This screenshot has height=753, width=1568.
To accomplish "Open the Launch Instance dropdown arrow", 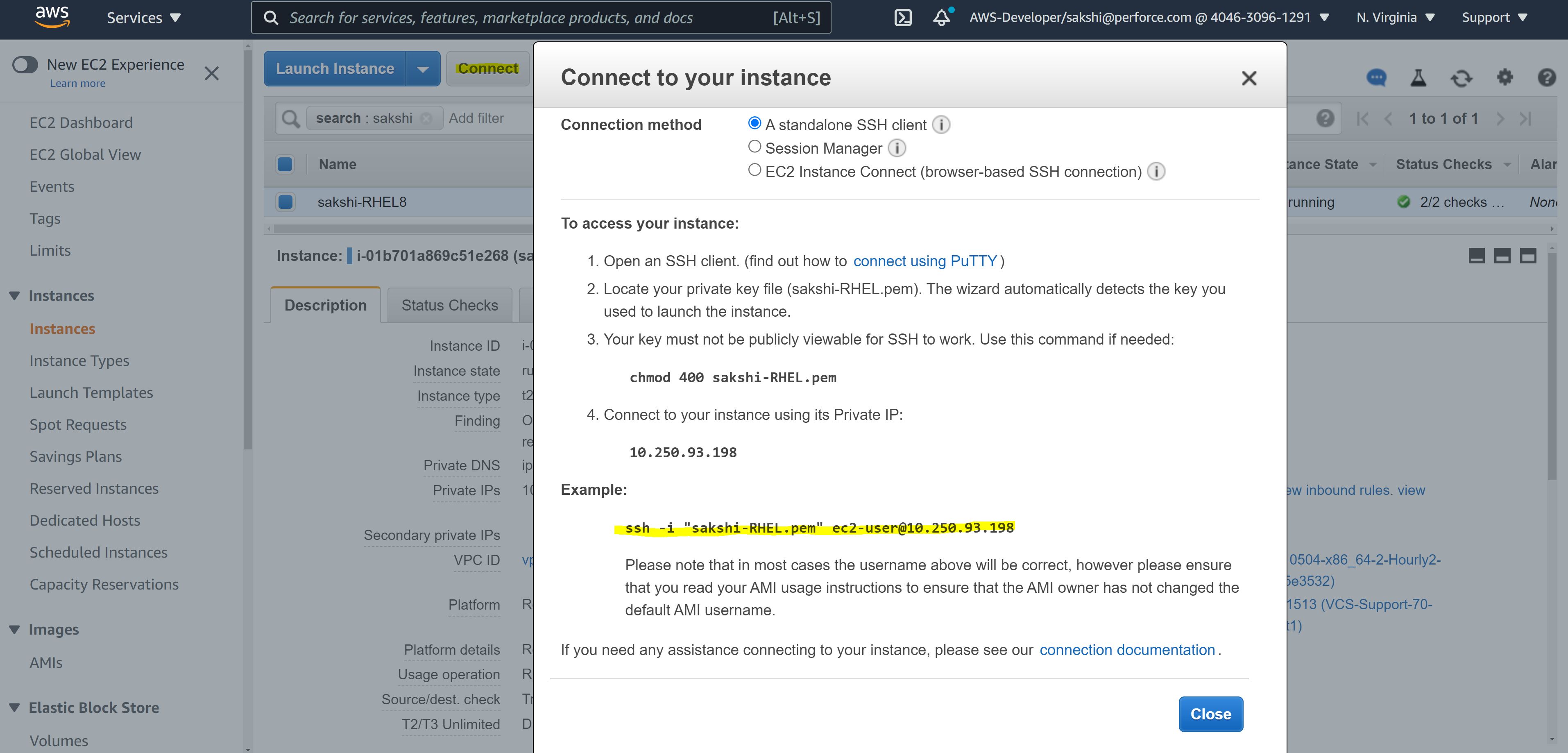I will [423, 68].
